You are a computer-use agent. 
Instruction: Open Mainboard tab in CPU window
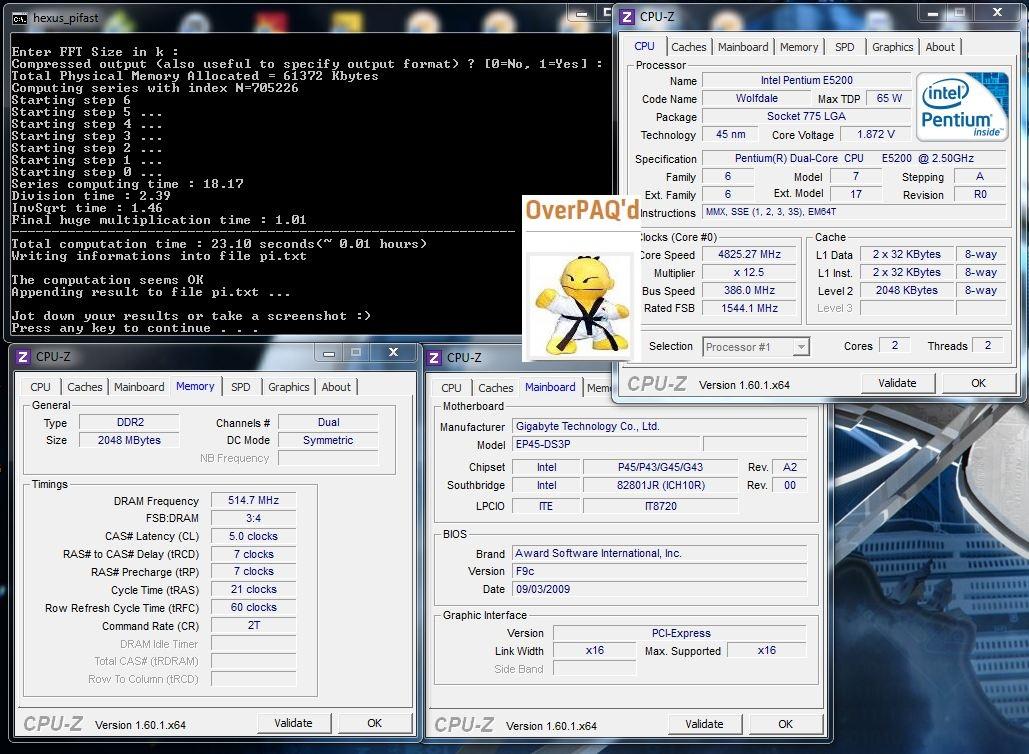743,47
